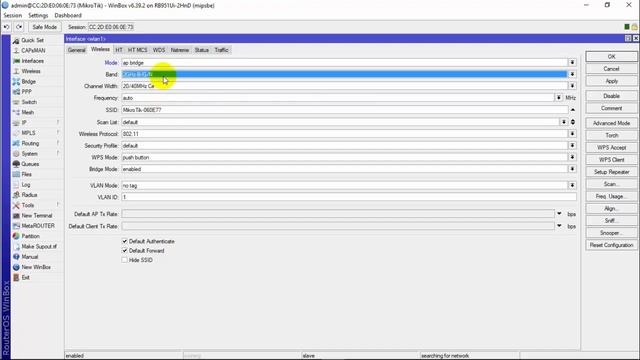The width and height of the screenshot is (640, 360).
Task: Expand the System sidebar menu
Action: coord(29,153)
